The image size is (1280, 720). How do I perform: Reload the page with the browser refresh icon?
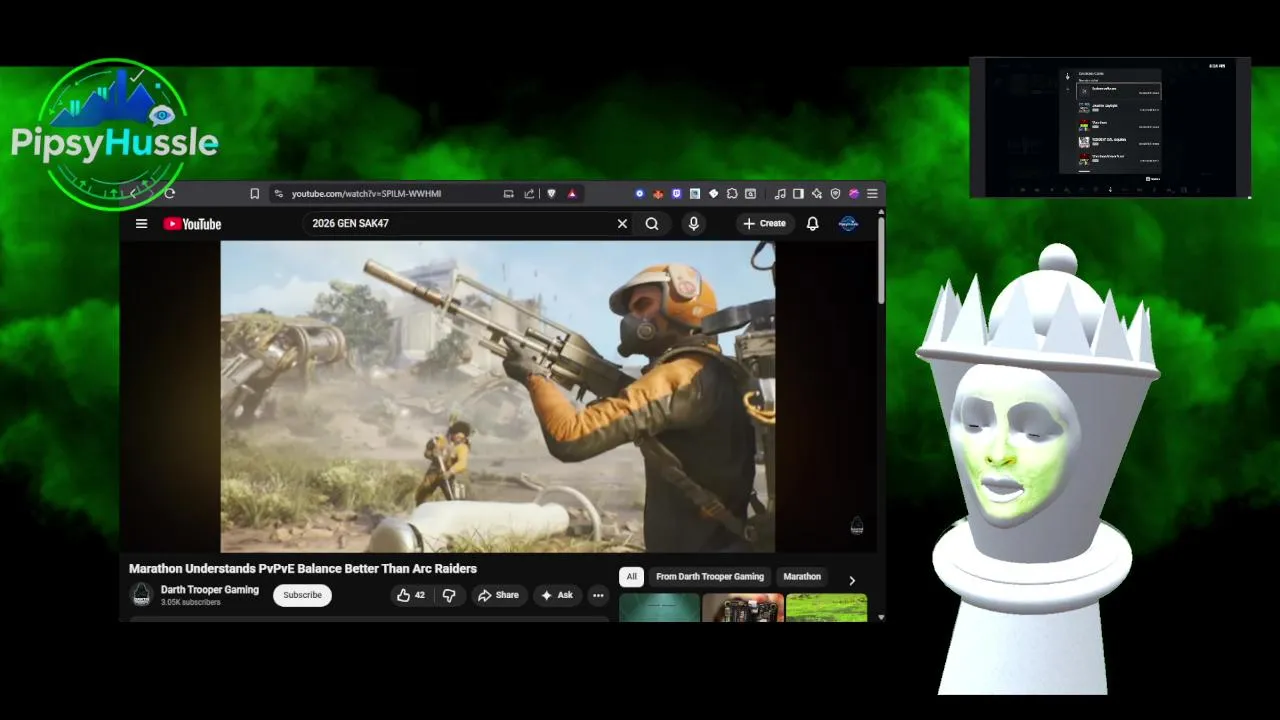pyautogui.click(x=169, y=194)
